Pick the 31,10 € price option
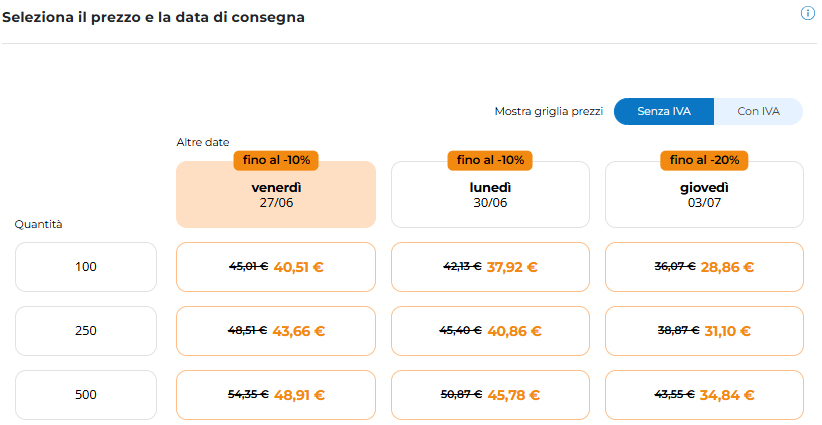 (x=704, y=331)
